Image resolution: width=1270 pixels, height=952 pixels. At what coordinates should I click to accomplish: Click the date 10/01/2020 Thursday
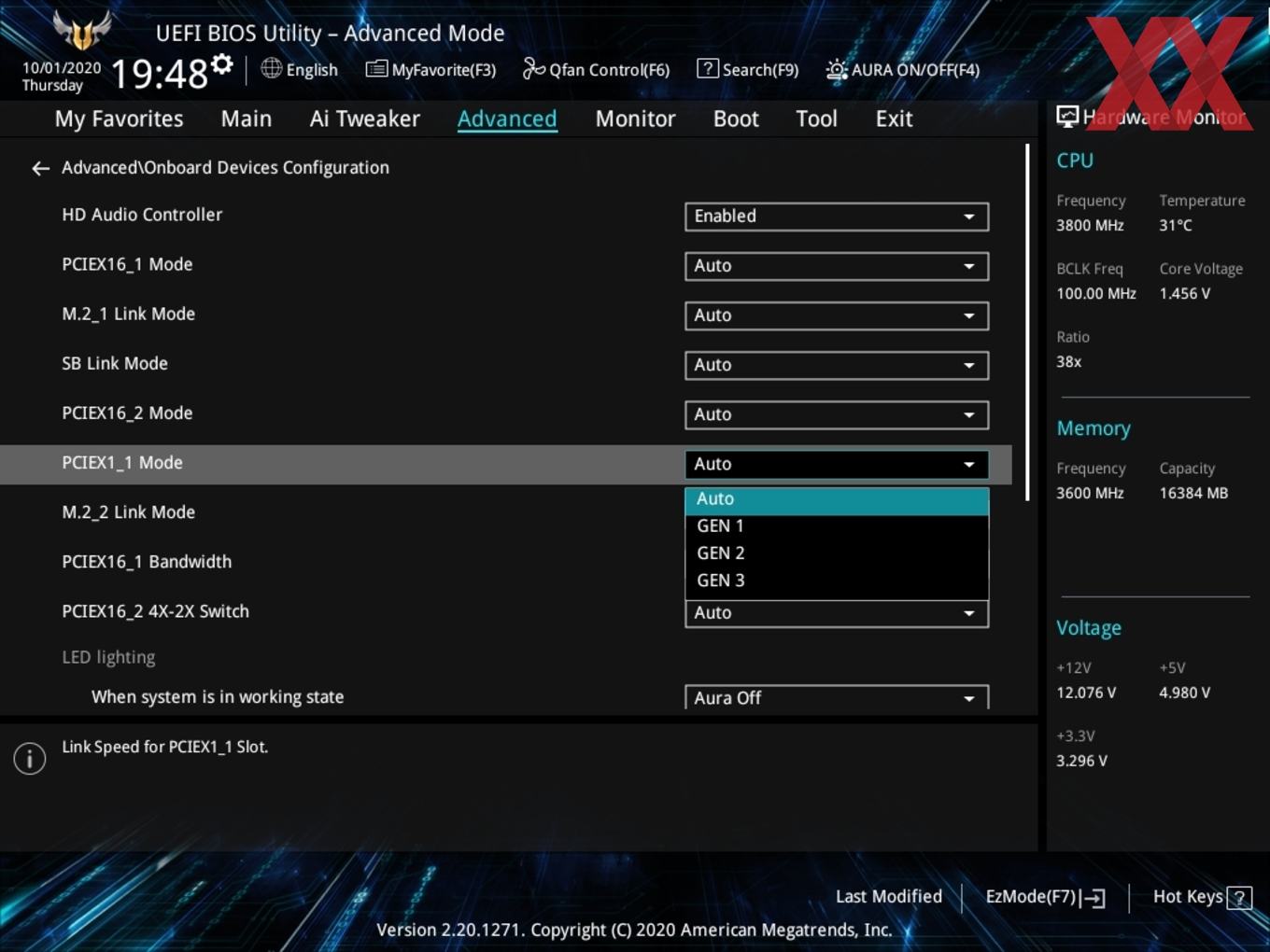click(62, 77)
